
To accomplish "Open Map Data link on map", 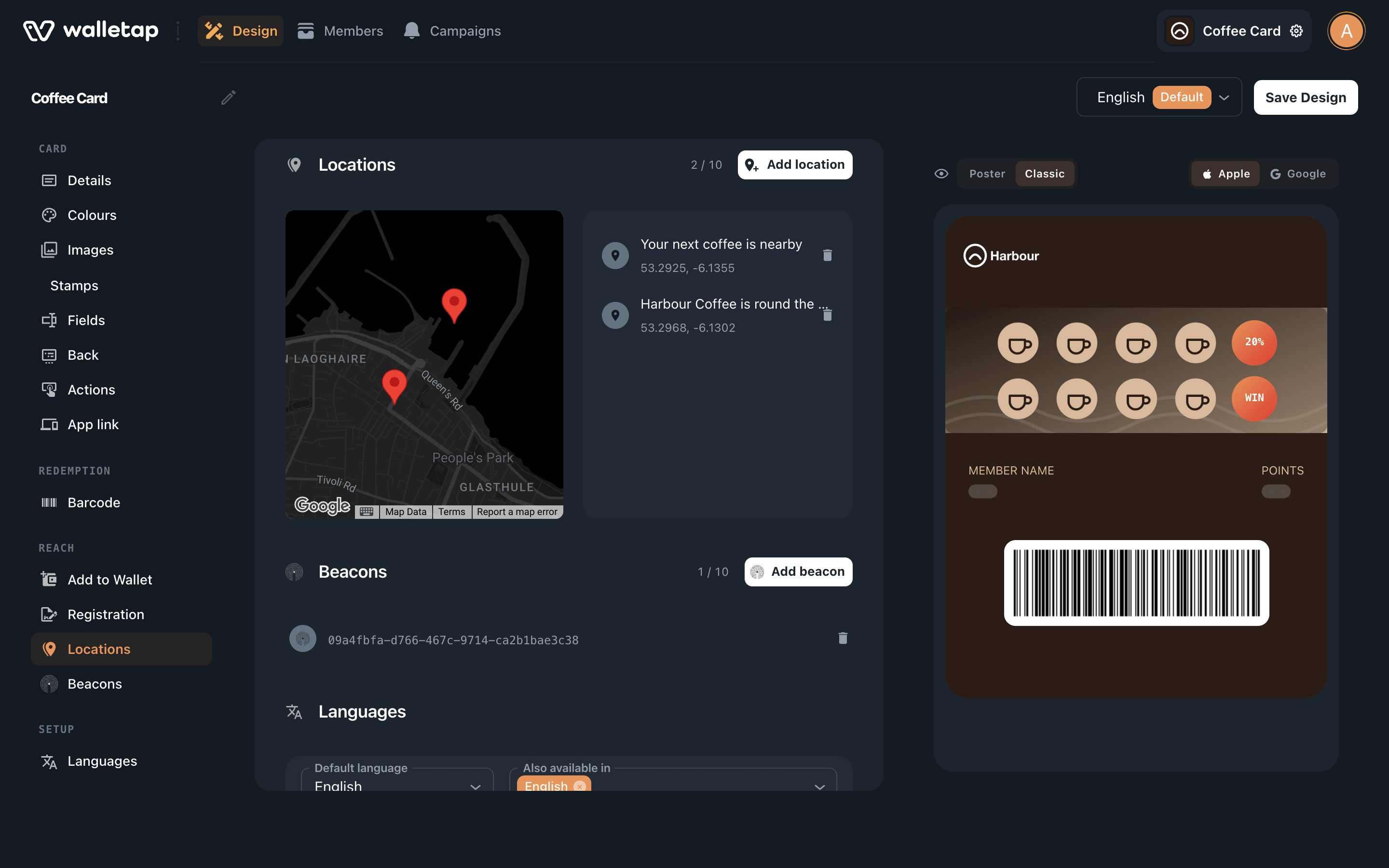I will [406, 512].
